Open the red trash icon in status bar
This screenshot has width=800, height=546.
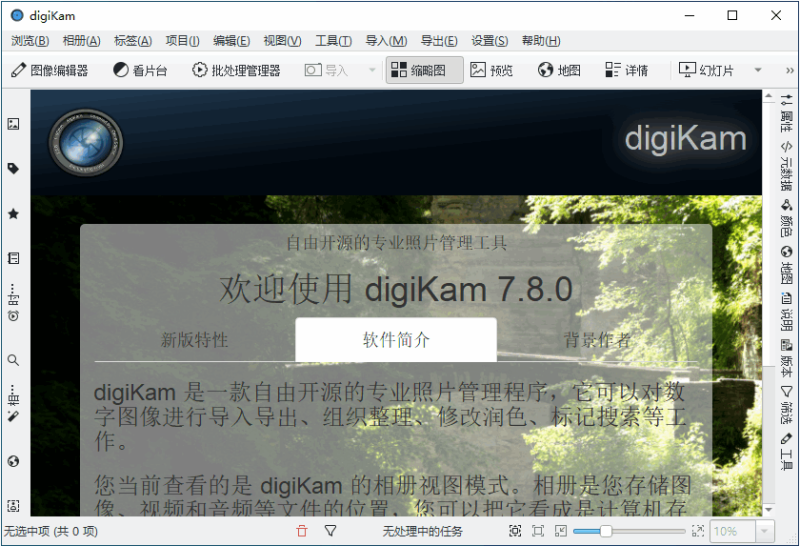302,531
